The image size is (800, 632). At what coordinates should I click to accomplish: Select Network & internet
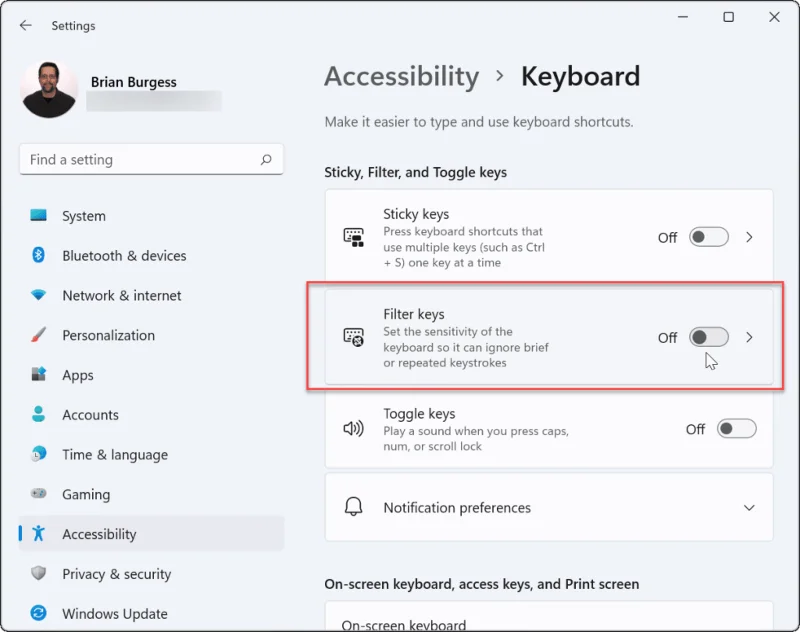coord(151,295)
